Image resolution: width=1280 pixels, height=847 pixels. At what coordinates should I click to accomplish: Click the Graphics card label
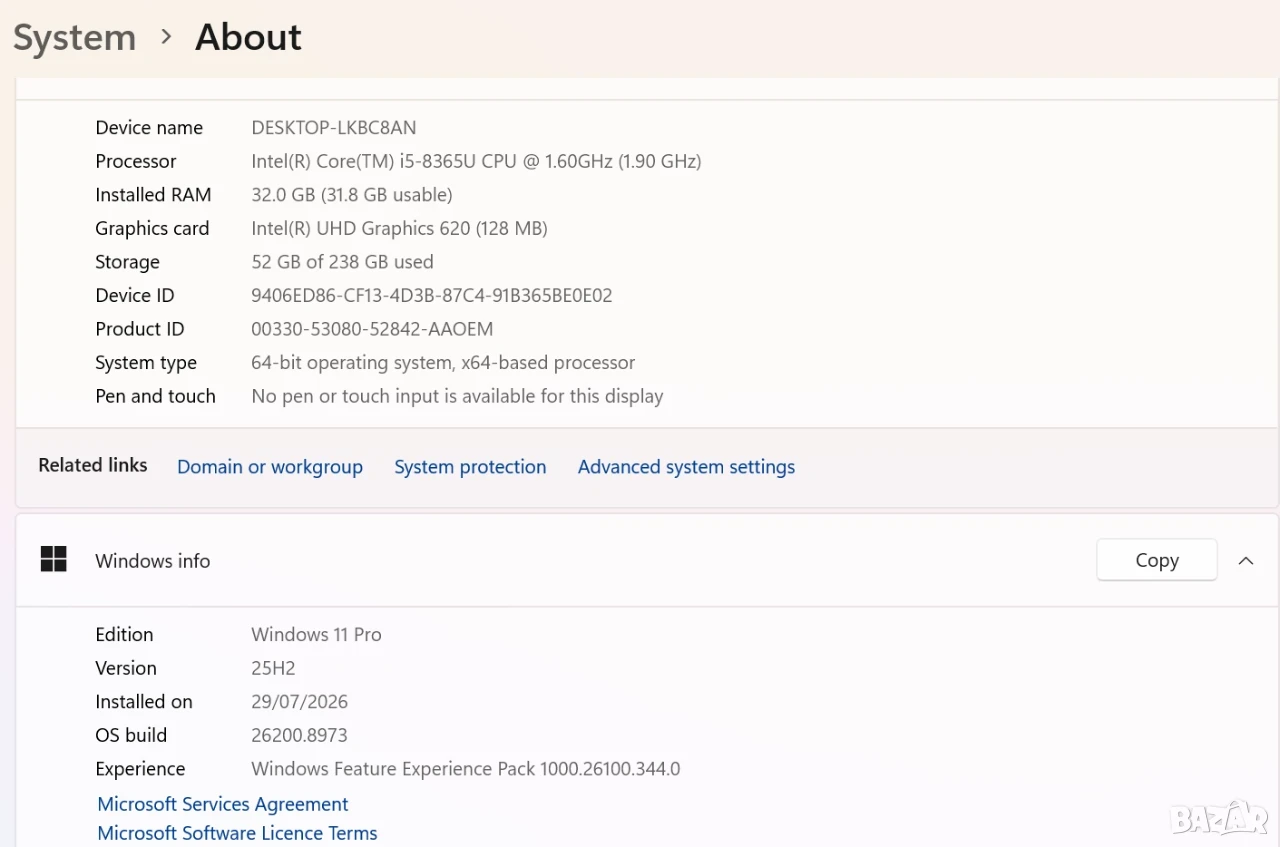(152, 228)
